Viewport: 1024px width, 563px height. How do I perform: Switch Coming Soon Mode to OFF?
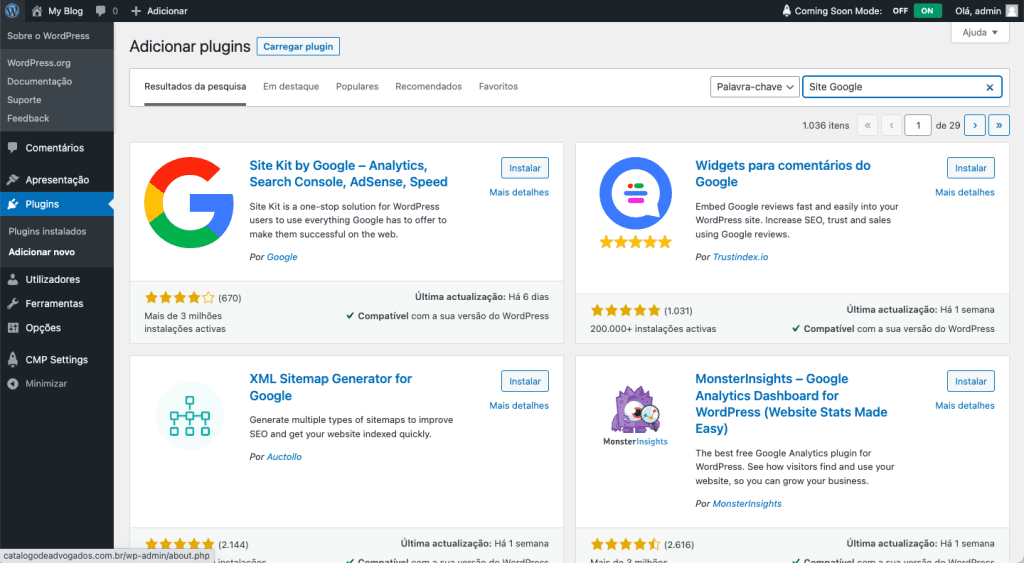coord(901,10)
